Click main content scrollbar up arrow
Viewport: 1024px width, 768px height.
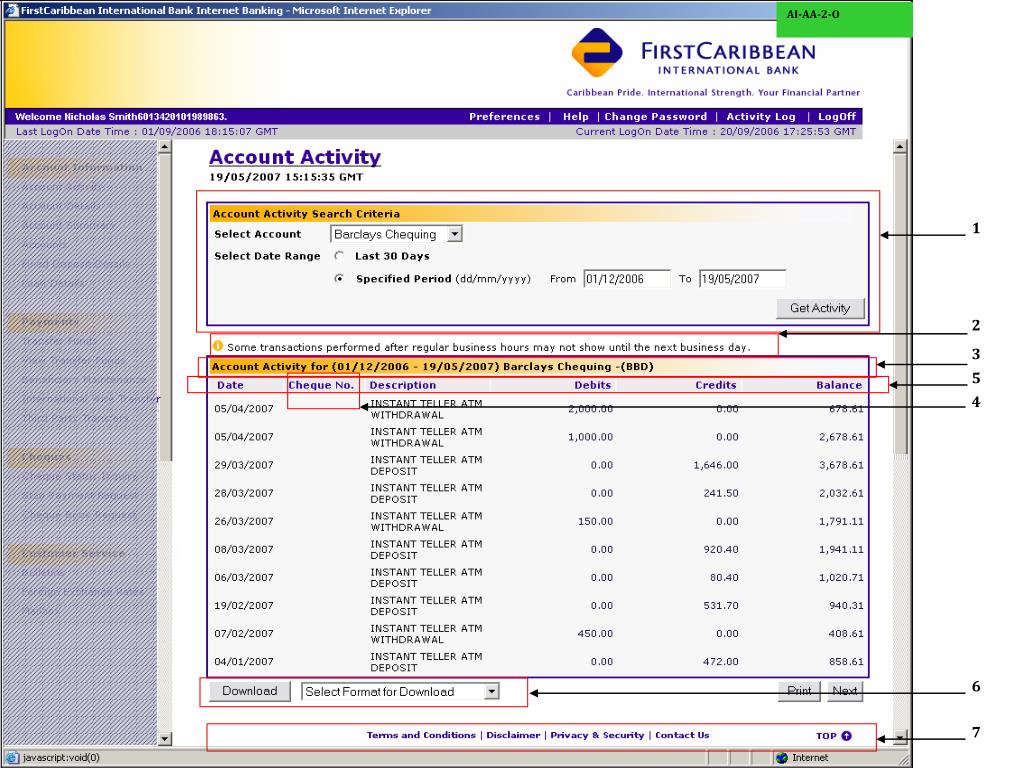click(900, 147)
